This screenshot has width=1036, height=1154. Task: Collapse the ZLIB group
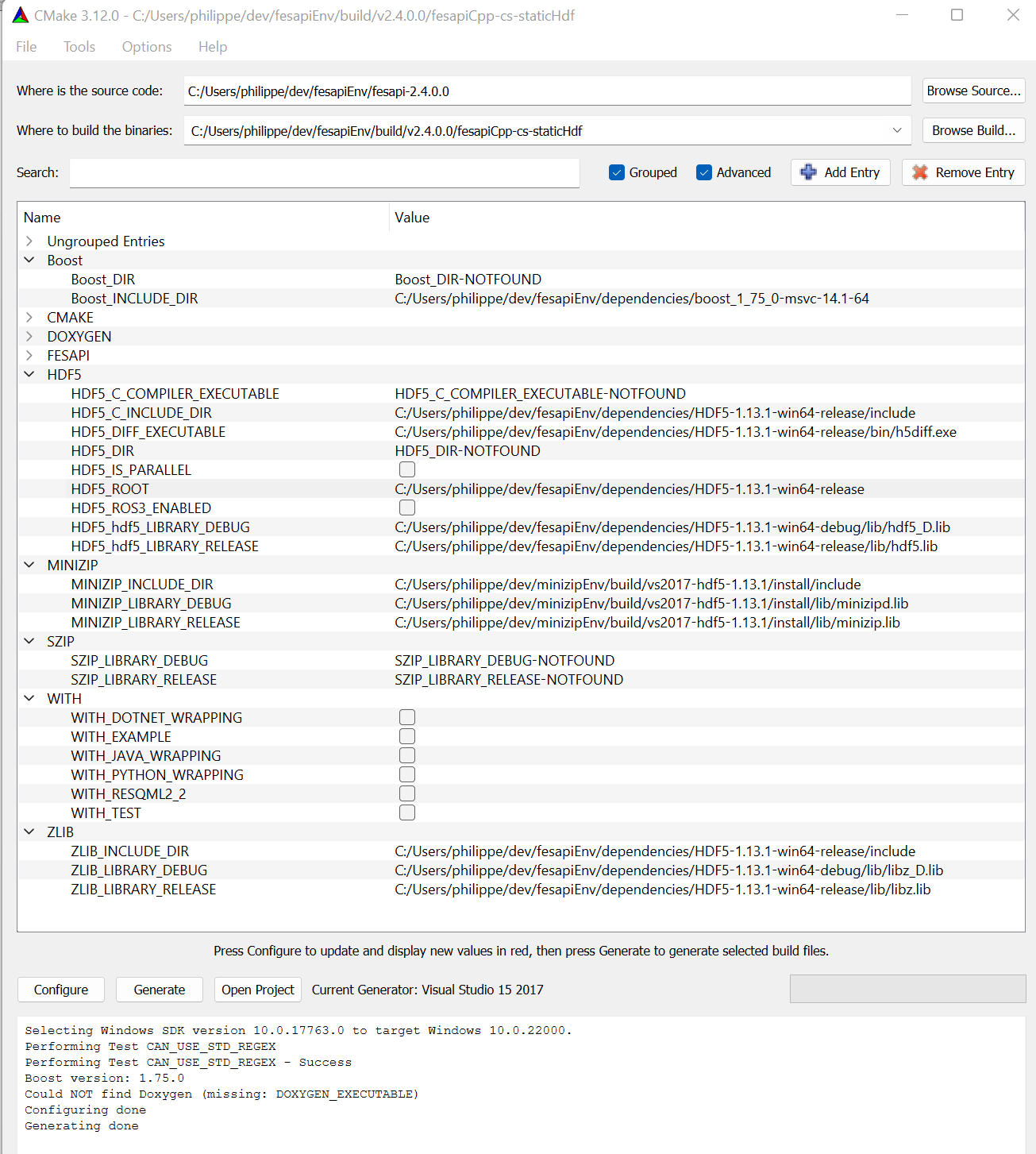pyautogui.click(x=29, y=832)
